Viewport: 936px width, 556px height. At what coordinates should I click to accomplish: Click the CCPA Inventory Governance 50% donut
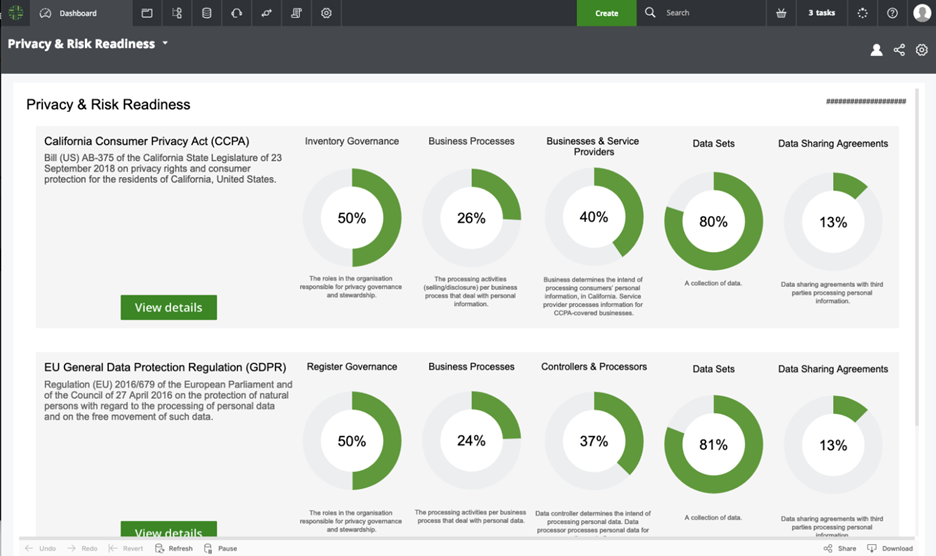(x=352, y=217)
